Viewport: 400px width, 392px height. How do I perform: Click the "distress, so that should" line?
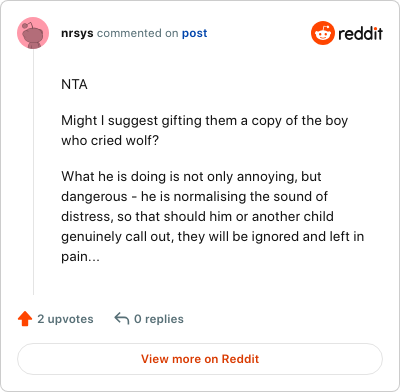coord(197,217)
